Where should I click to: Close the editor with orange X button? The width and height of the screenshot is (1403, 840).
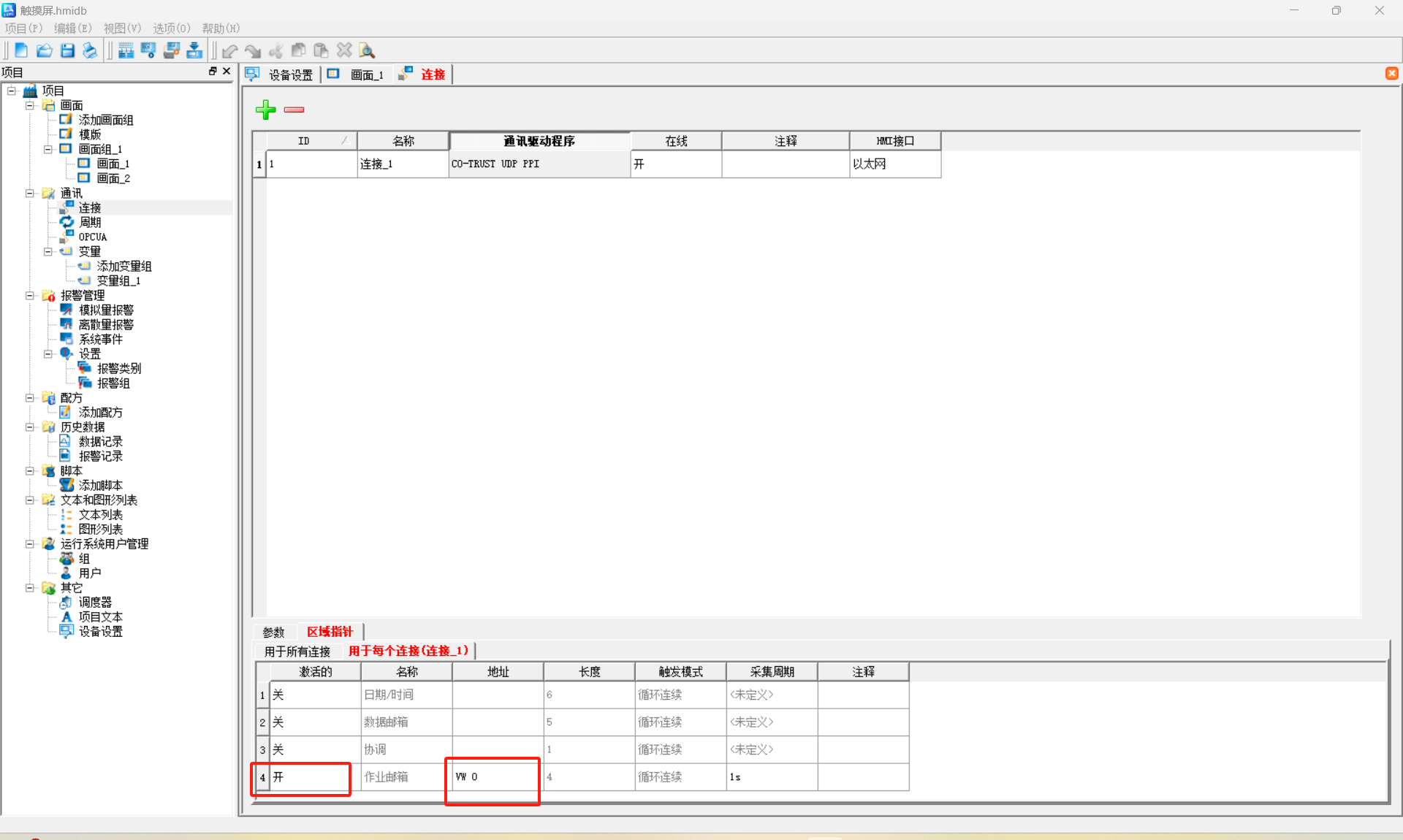(x=1391, y=73)
